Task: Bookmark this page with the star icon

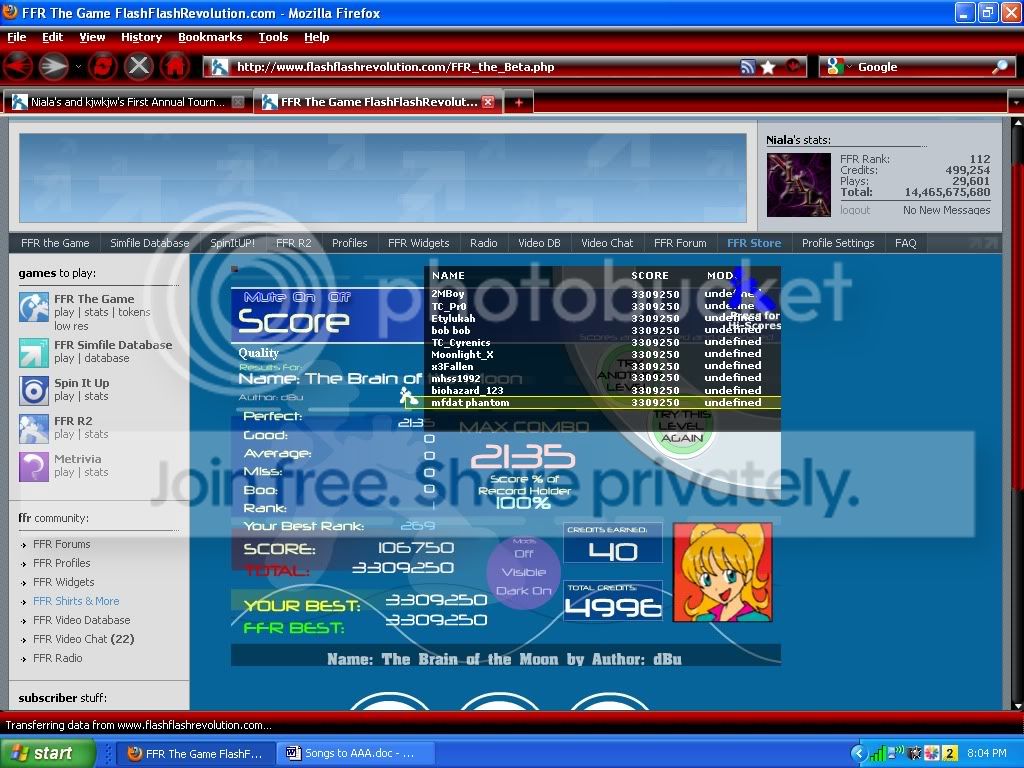Action: [768, 67]
